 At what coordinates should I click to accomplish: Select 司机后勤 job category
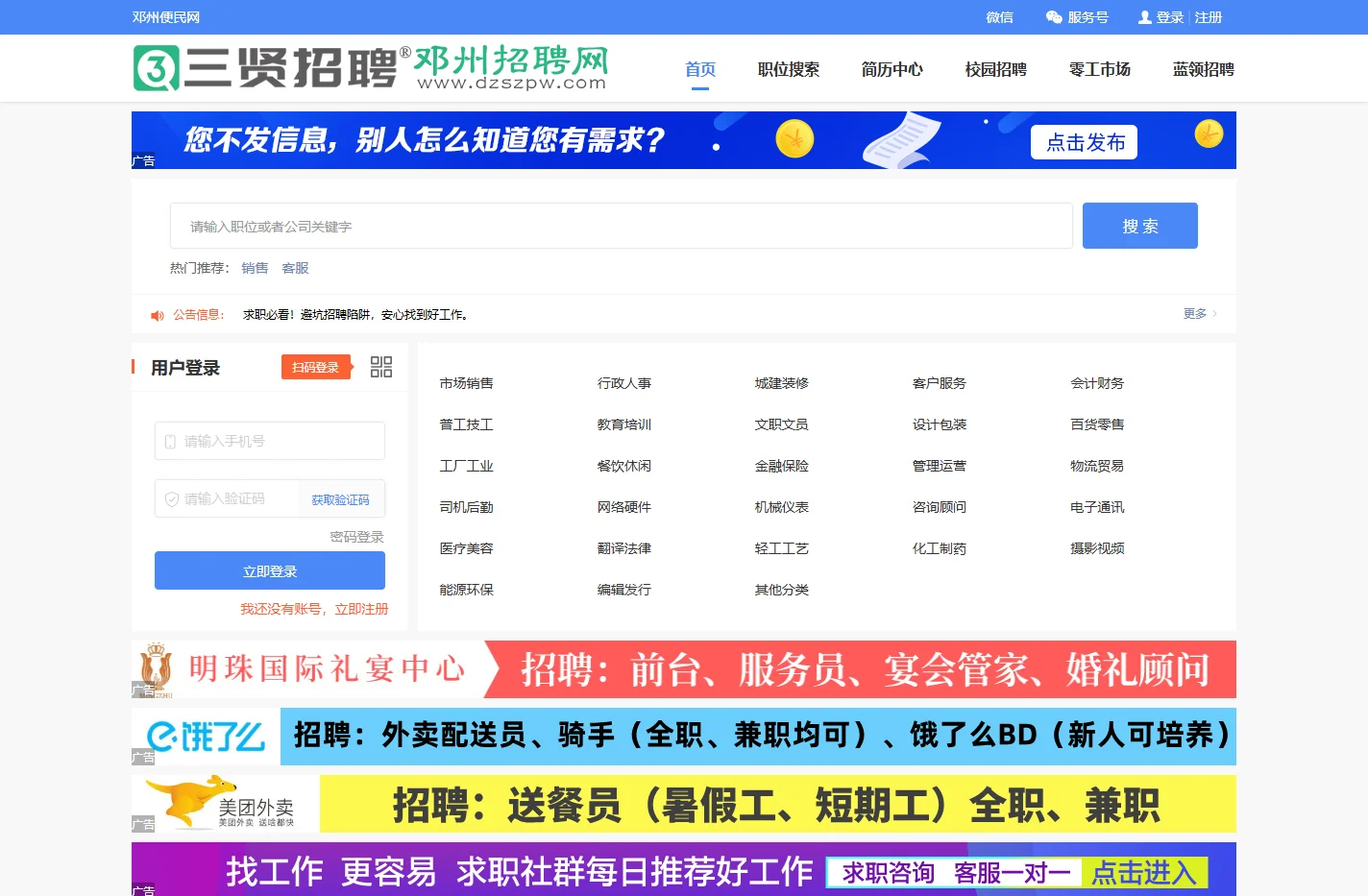click(467, 507)
